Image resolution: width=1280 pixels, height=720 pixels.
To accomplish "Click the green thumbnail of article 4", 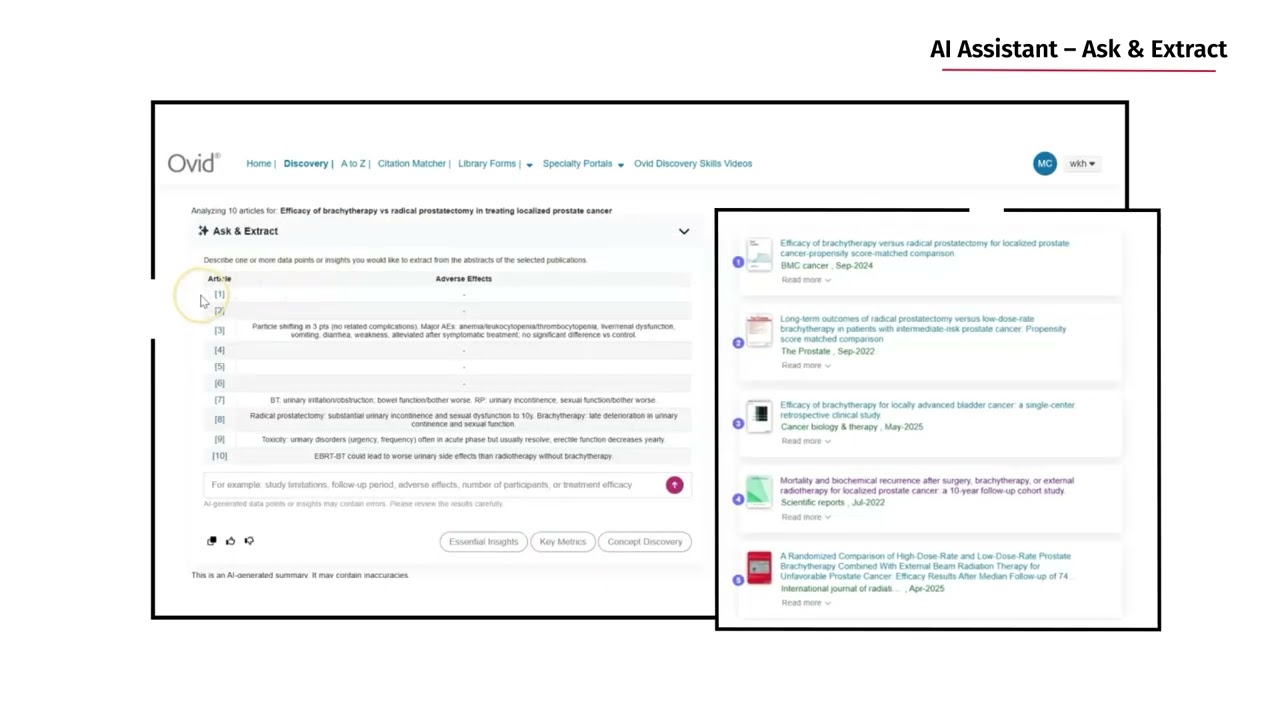I will (760, 492).
